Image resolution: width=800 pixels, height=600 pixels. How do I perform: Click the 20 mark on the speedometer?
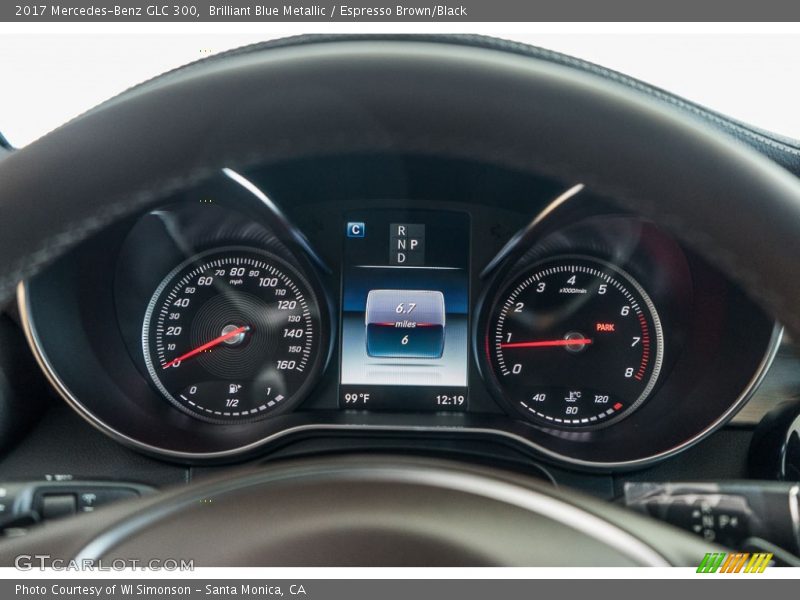coord(173,331)
